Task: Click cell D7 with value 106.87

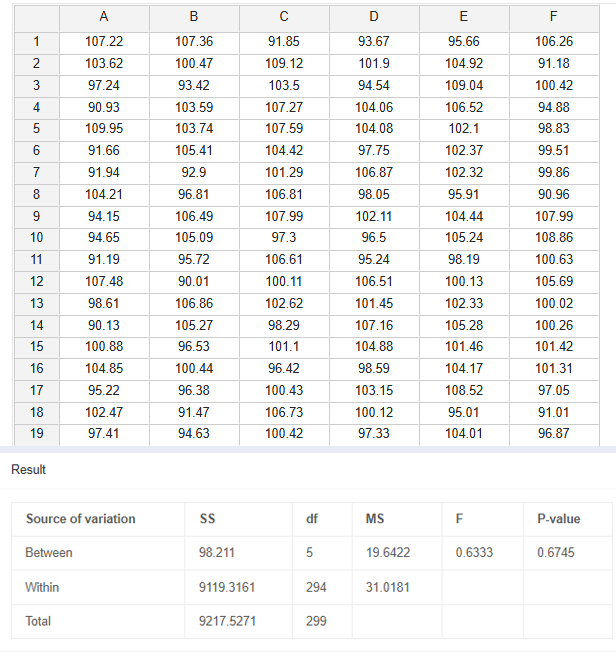Action: (374, 172)
